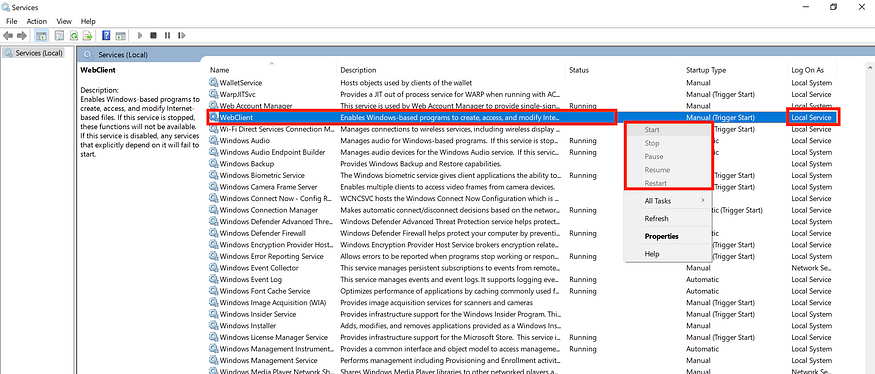This screenshot has height=374, width=875.
Task: Click the gear icon beside Windows Font Cache Service
Action: 214,291
